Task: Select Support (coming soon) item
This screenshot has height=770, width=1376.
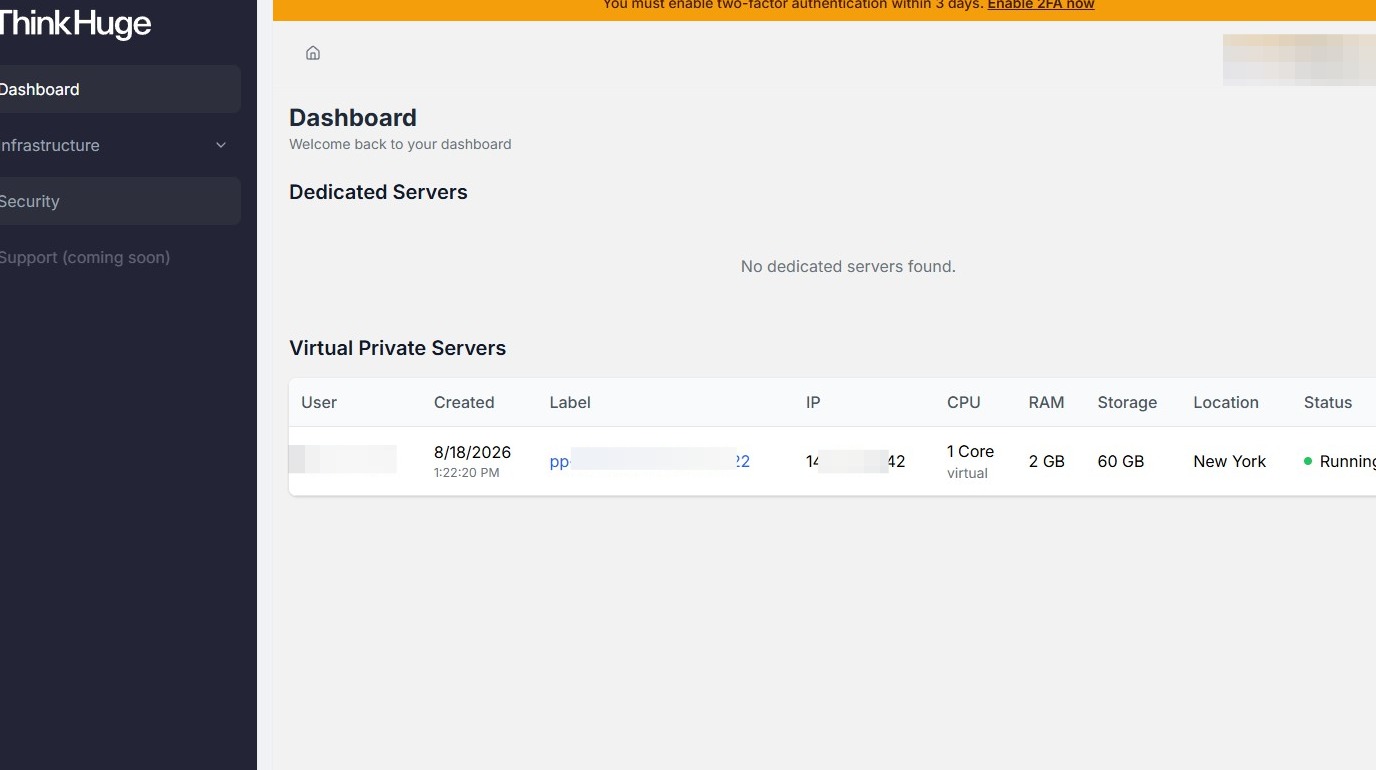Action: (84, 257)
